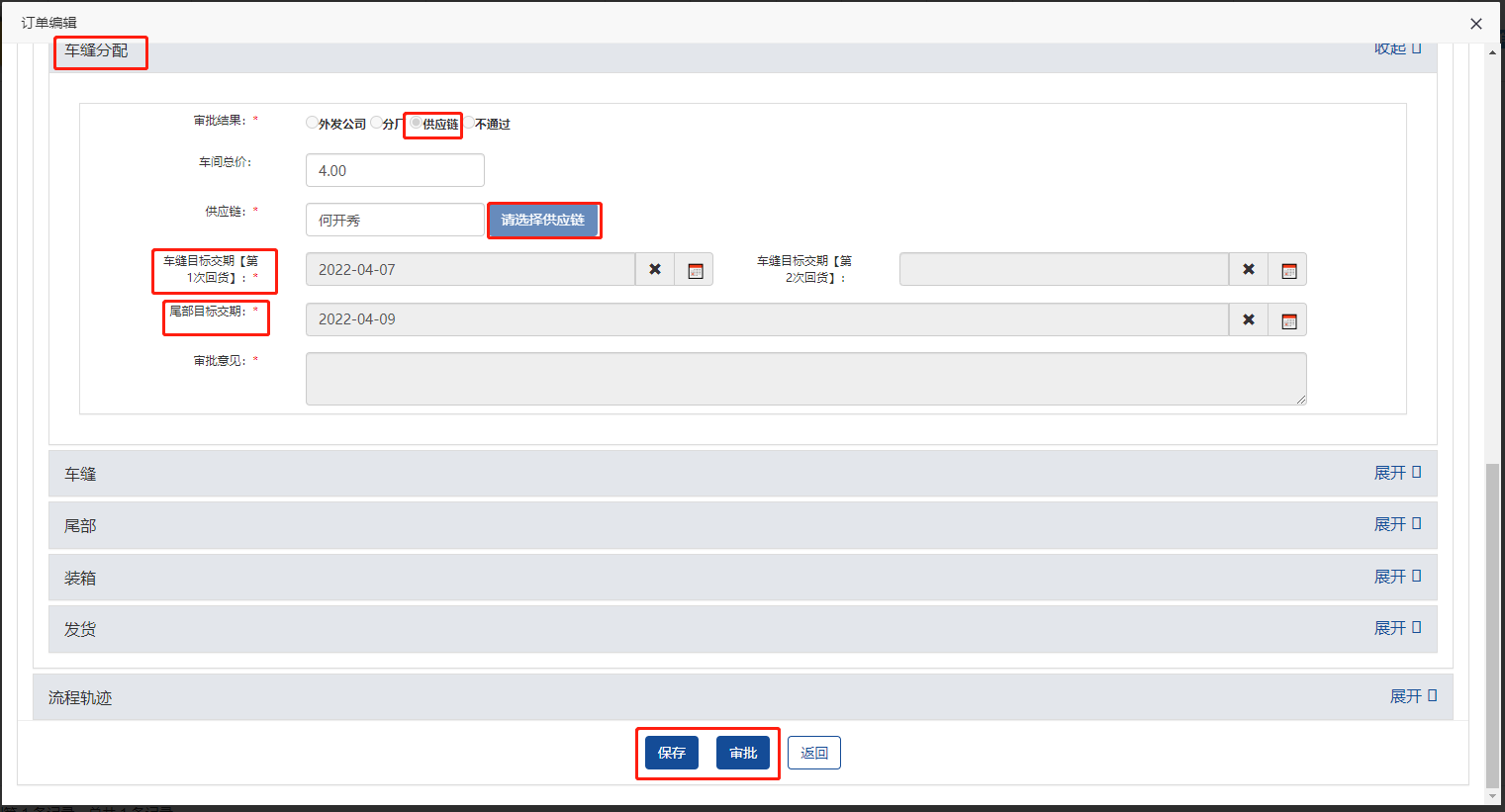Expand the 尾部 section
Viewport: 1505px width, 812px height.
(1396, 524)
